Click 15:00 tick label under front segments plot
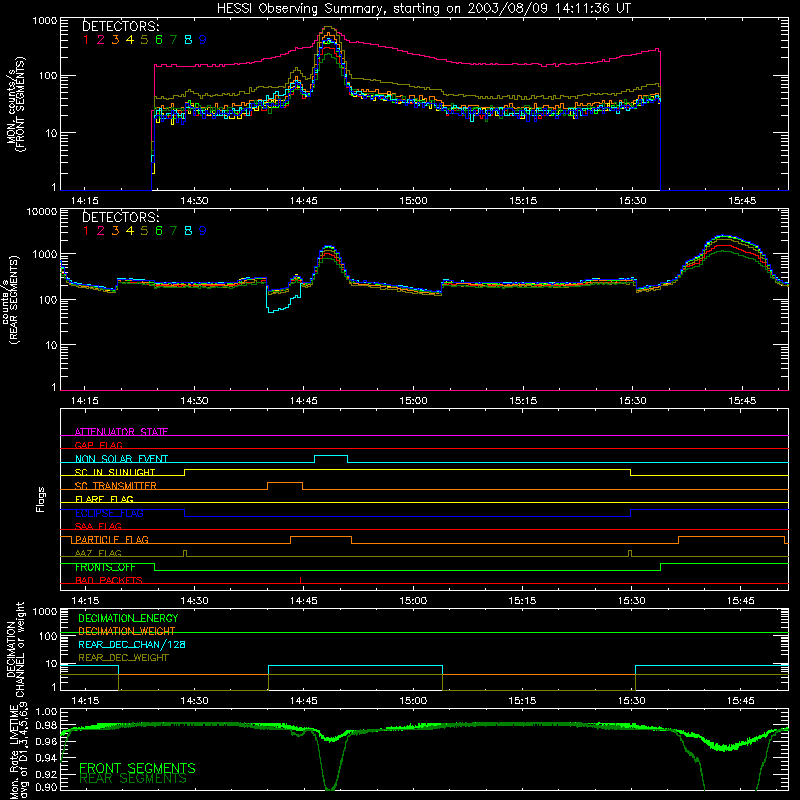 click(413, 201)
